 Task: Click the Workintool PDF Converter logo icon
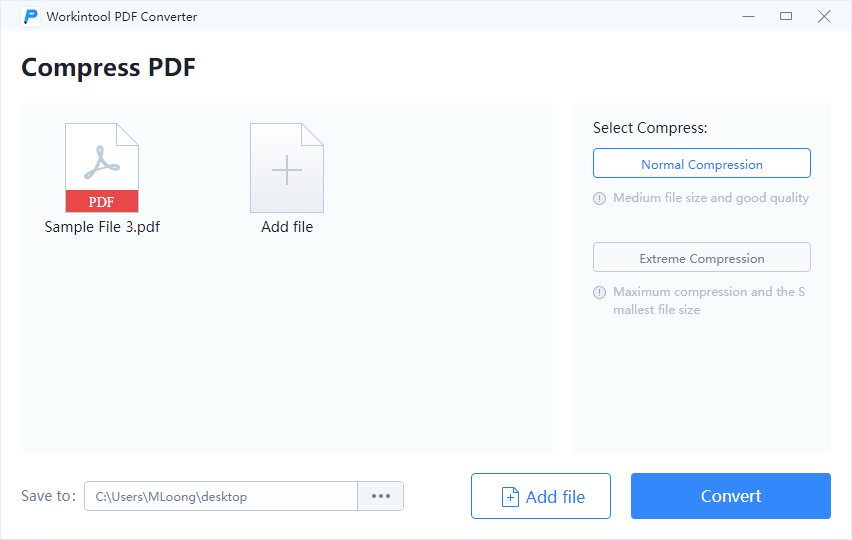click(30, 16)
